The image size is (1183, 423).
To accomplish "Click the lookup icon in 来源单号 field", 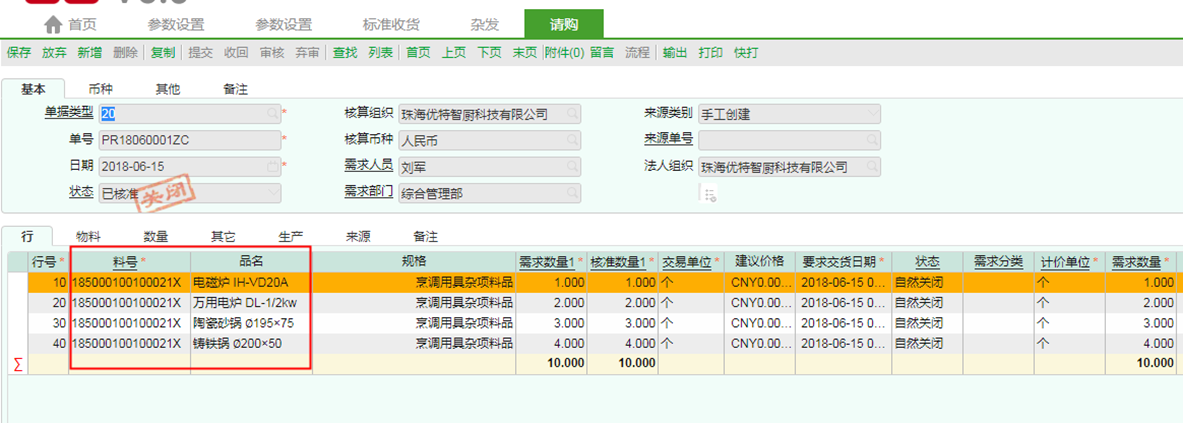I will (872, 140).
